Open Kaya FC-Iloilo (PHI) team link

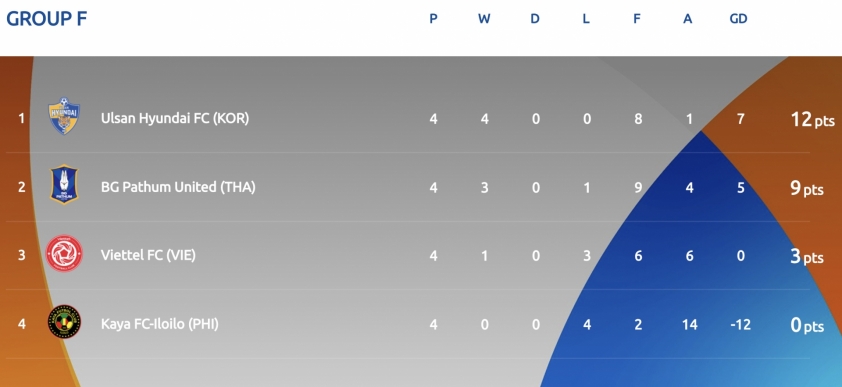(159, 324)
